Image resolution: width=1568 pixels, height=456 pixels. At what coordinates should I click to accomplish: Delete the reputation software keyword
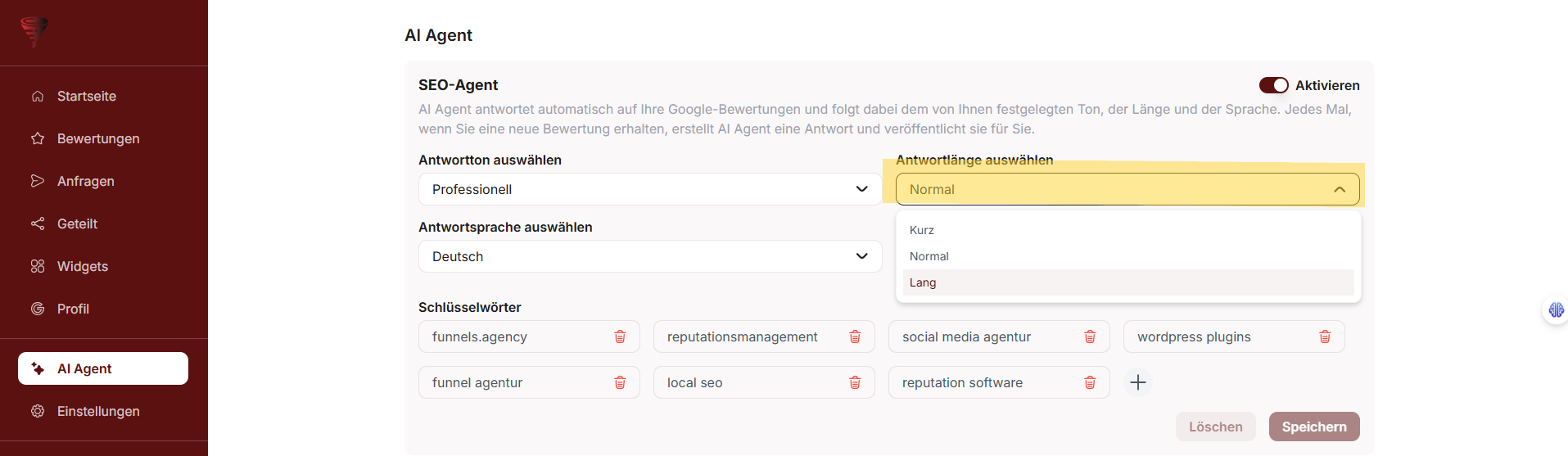pos(1090,382)
